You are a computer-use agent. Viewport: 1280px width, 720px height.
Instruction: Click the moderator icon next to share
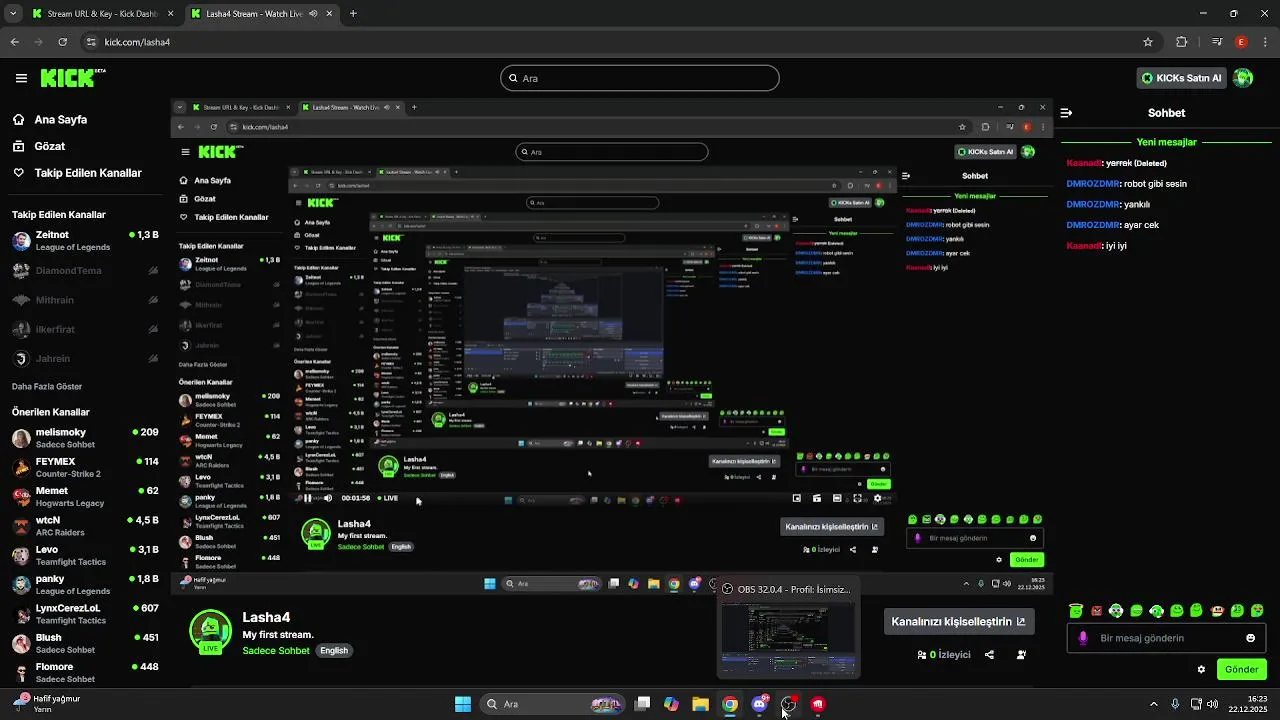click(1021, 655)
